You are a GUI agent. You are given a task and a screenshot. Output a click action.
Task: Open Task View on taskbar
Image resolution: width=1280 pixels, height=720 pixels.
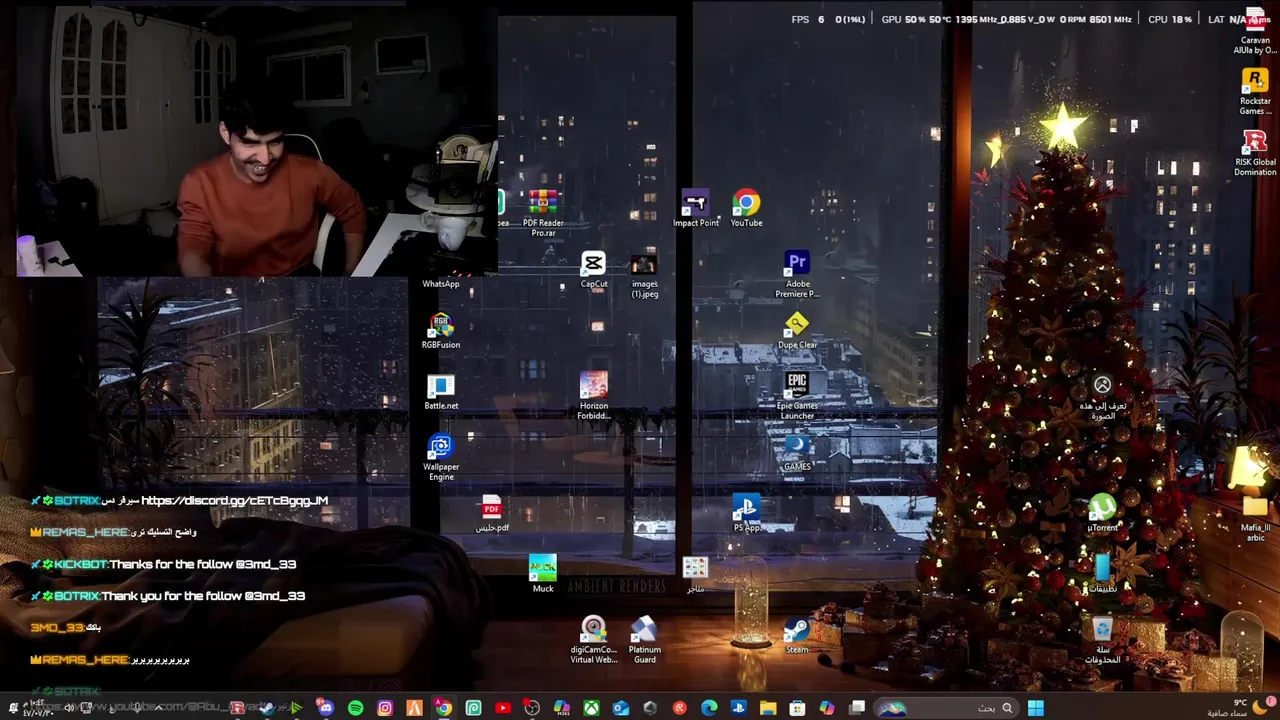(x=857, y=708)
